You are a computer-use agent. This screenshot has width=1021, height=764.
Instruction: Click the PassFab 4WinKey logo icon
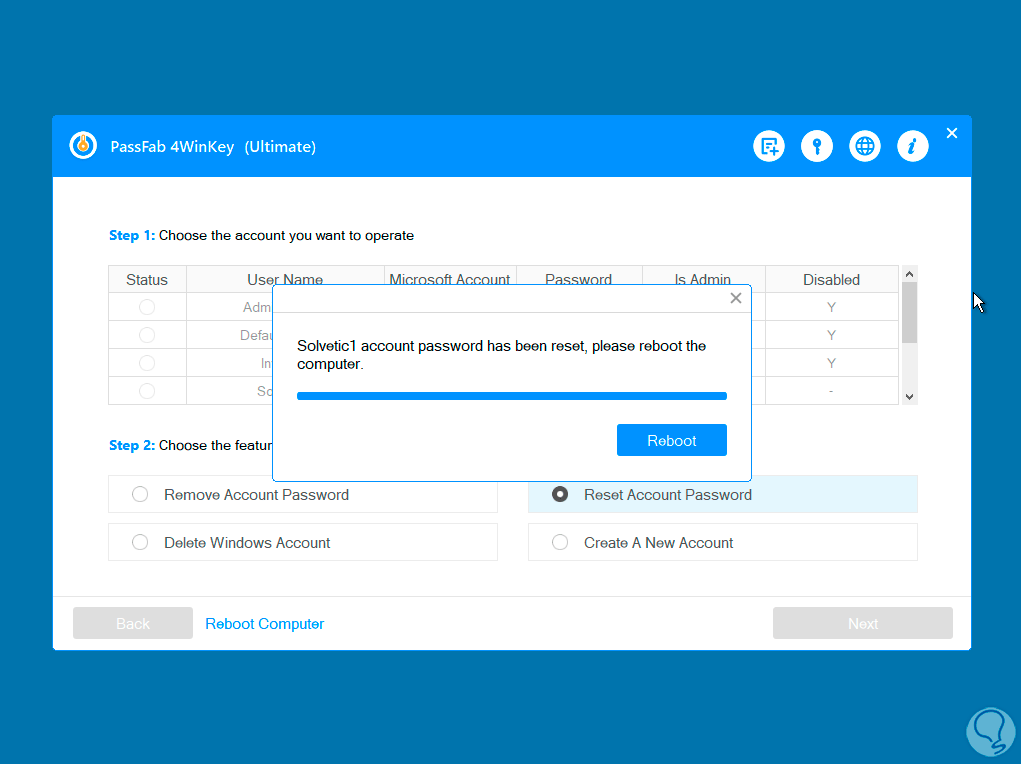[x=83, y=145]
